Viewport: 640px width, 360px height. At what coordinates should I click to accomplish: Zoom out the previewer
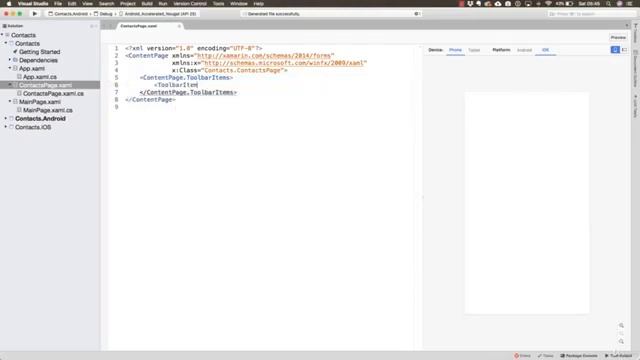621,341
